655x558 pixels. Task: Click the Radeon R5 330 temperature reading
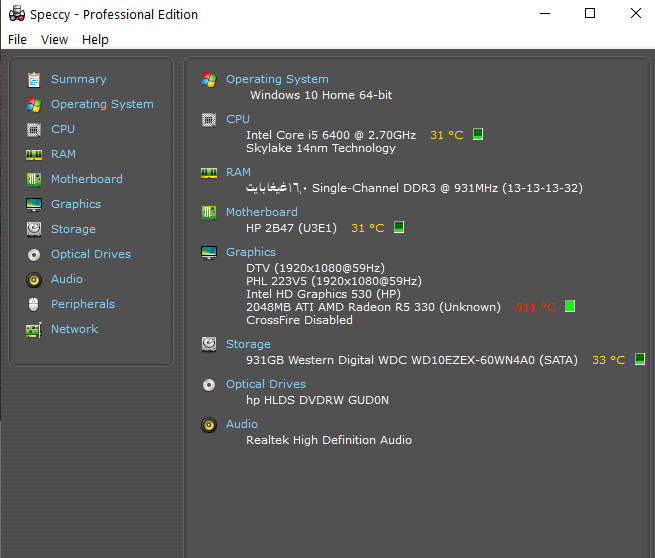click(x=535, y=307)
